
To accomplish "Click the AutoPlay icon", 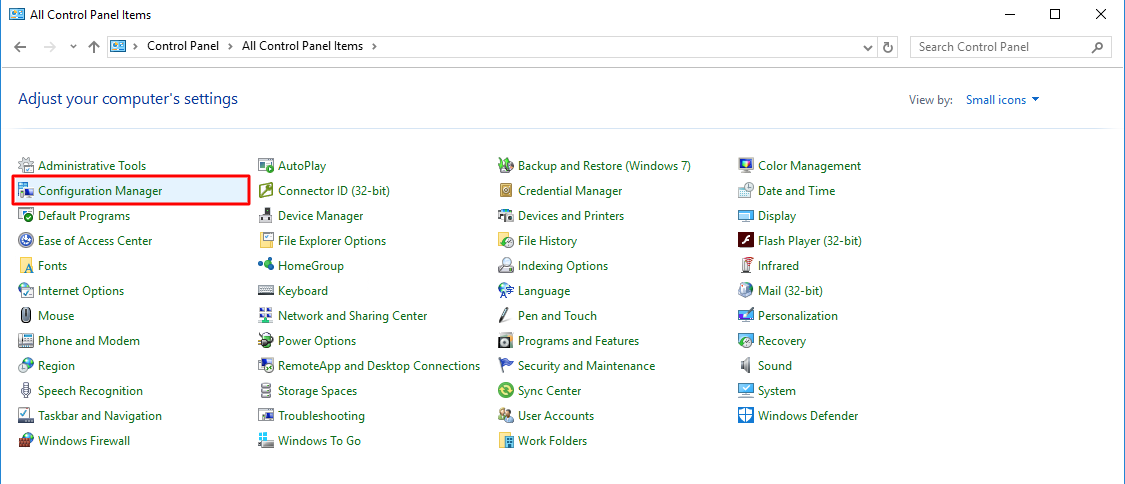I will pyautogui.click(x=266, y=166).
